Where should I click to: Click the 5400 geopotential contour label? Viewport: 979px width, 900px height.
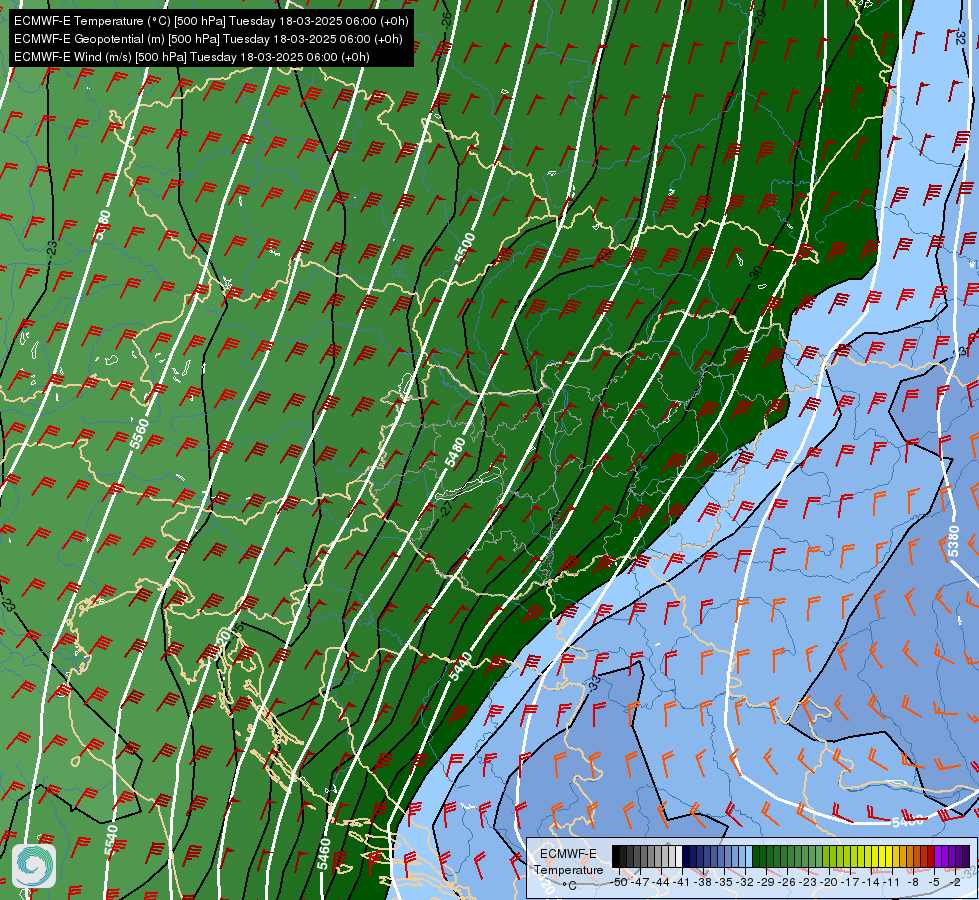click(x=907, y=821)
